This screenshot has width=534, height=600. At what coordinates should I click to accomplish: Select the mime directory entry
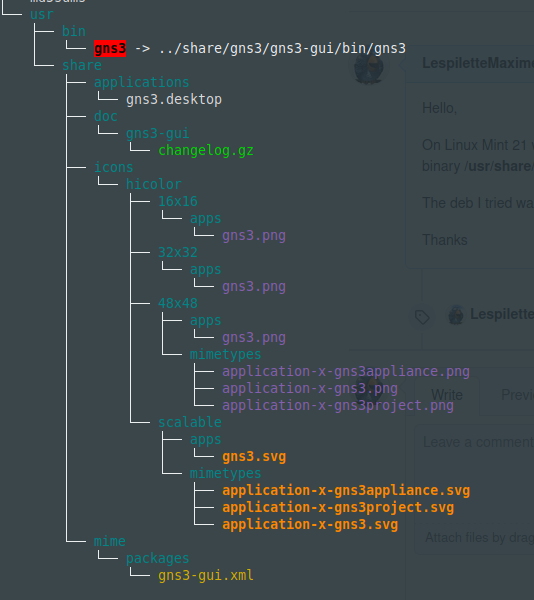(x=110, y=541)
